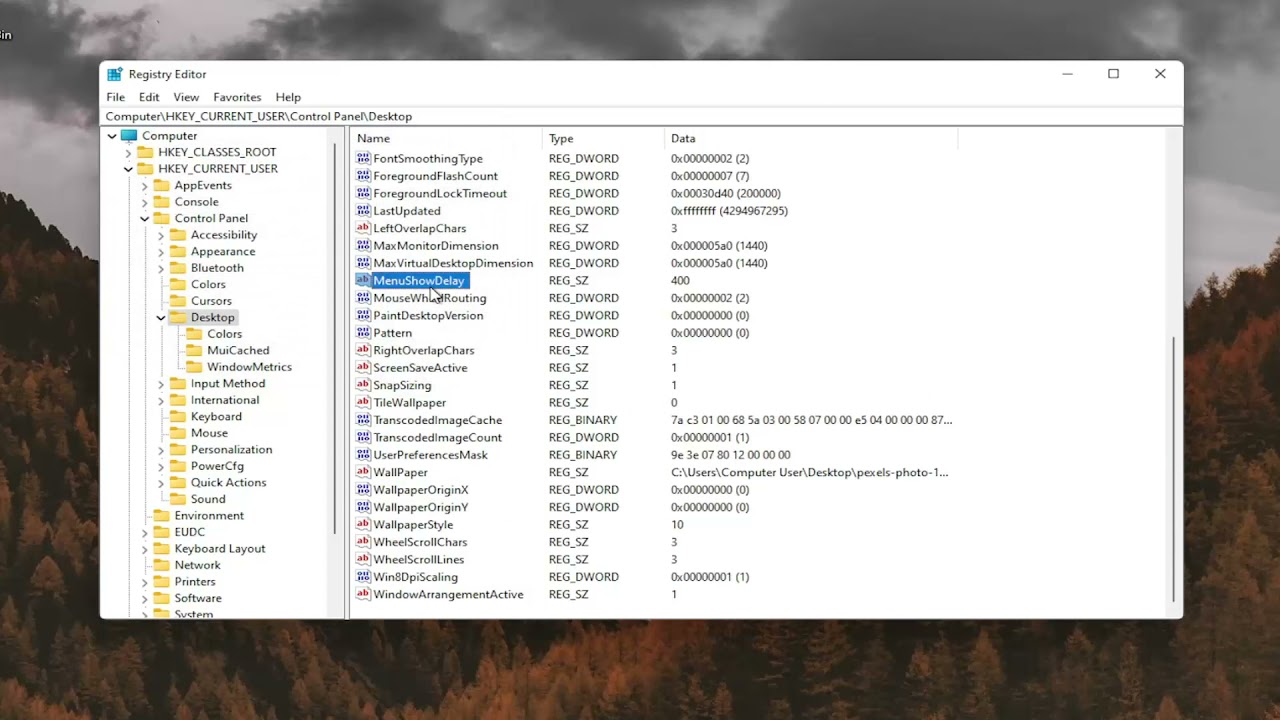Maximize the Registry Editor window

click(x=1113, y=74)
